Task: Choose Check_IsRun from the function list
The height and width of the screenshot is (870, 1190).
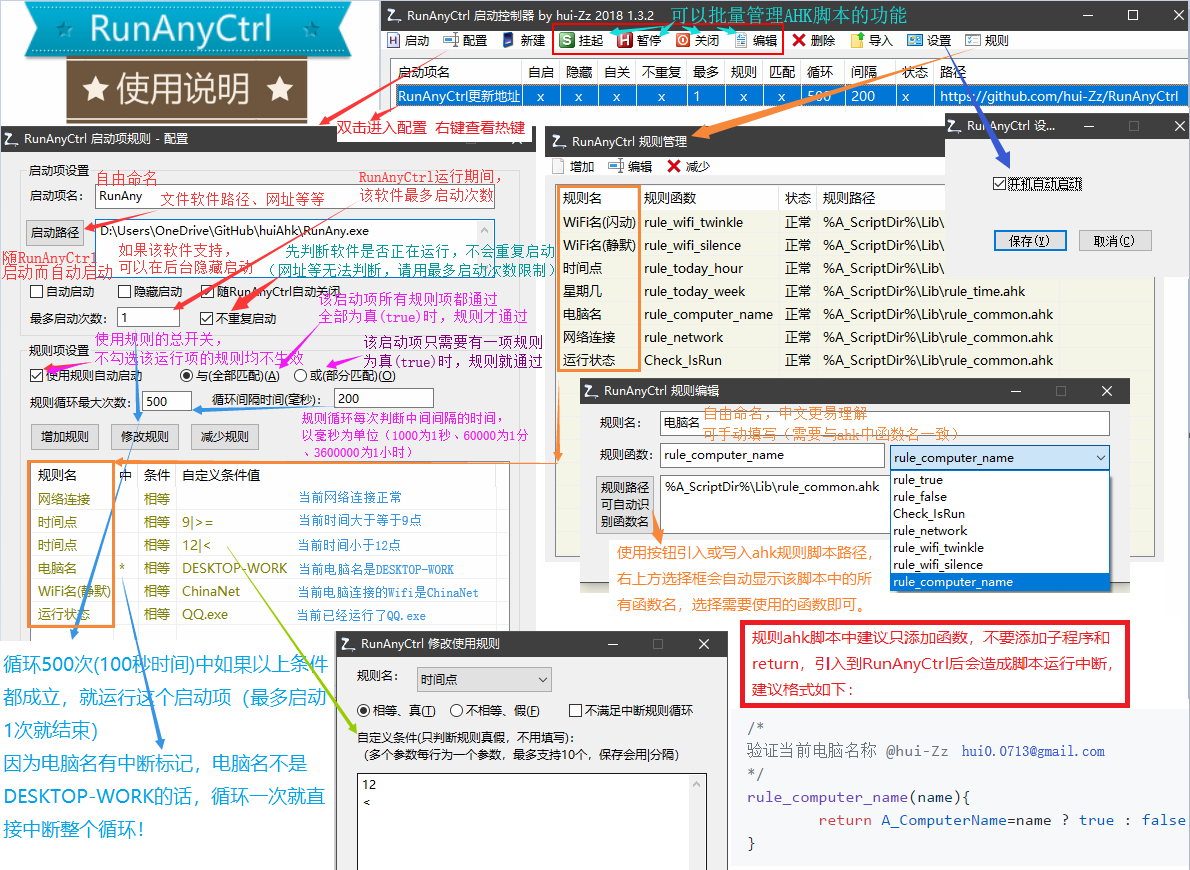Action: (1000, 514)
